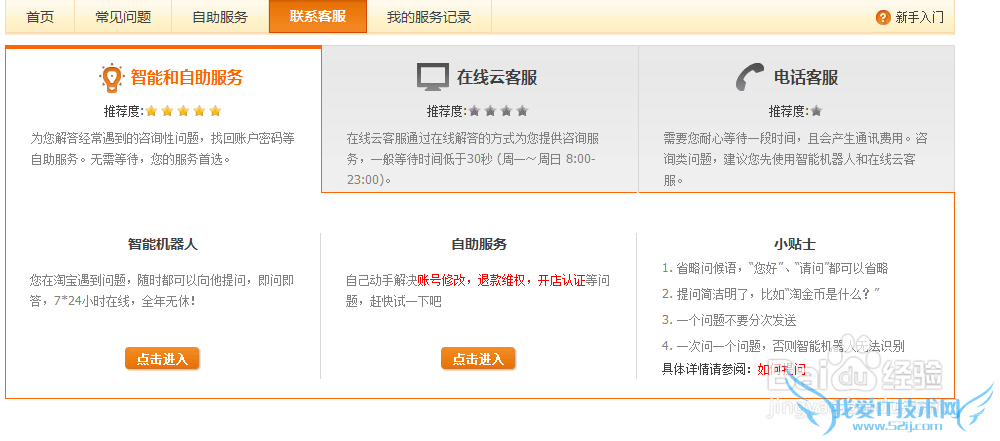1000x441 pixels.
Task: Click the description text 为您解答经常遇到的咨询性问题
Action: [x=163, y=149]
